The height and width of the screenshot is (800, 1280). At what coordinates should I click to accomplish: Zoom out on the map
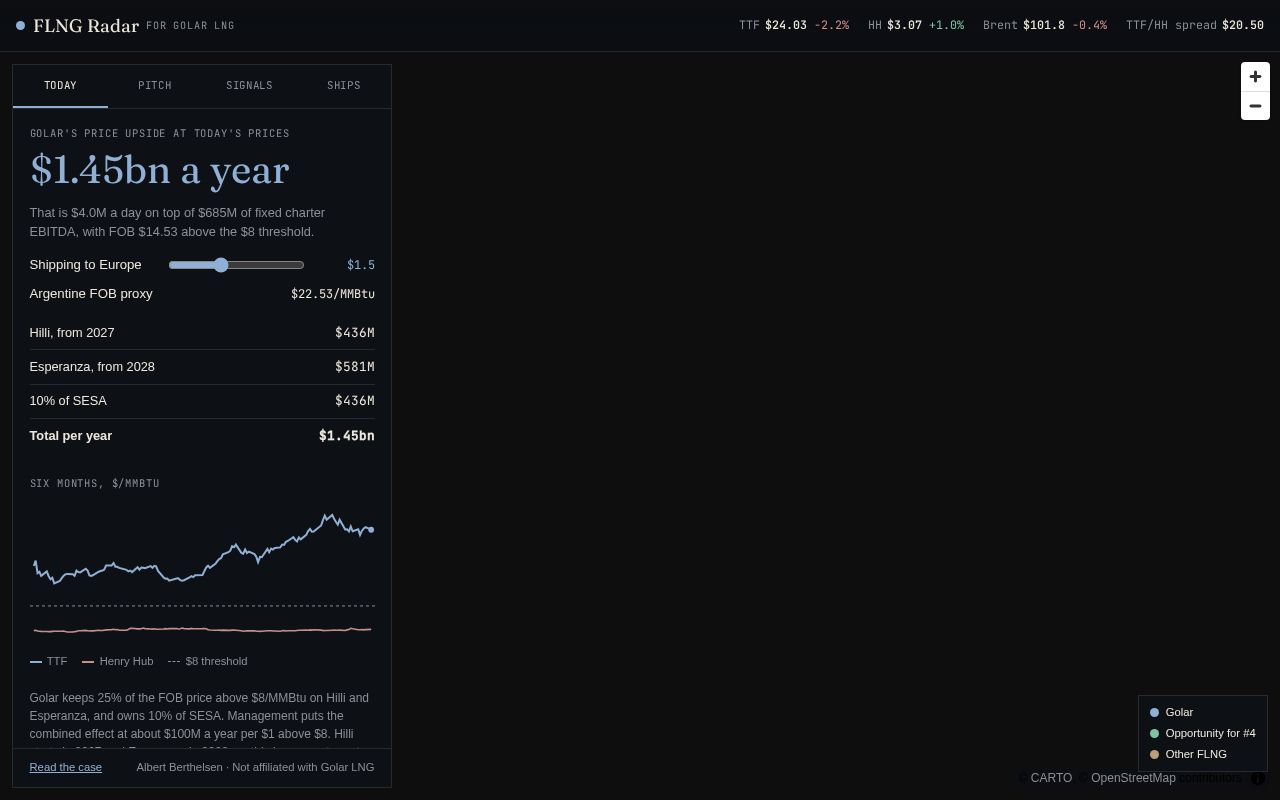pyautogui.click(x=1255, y=106)
